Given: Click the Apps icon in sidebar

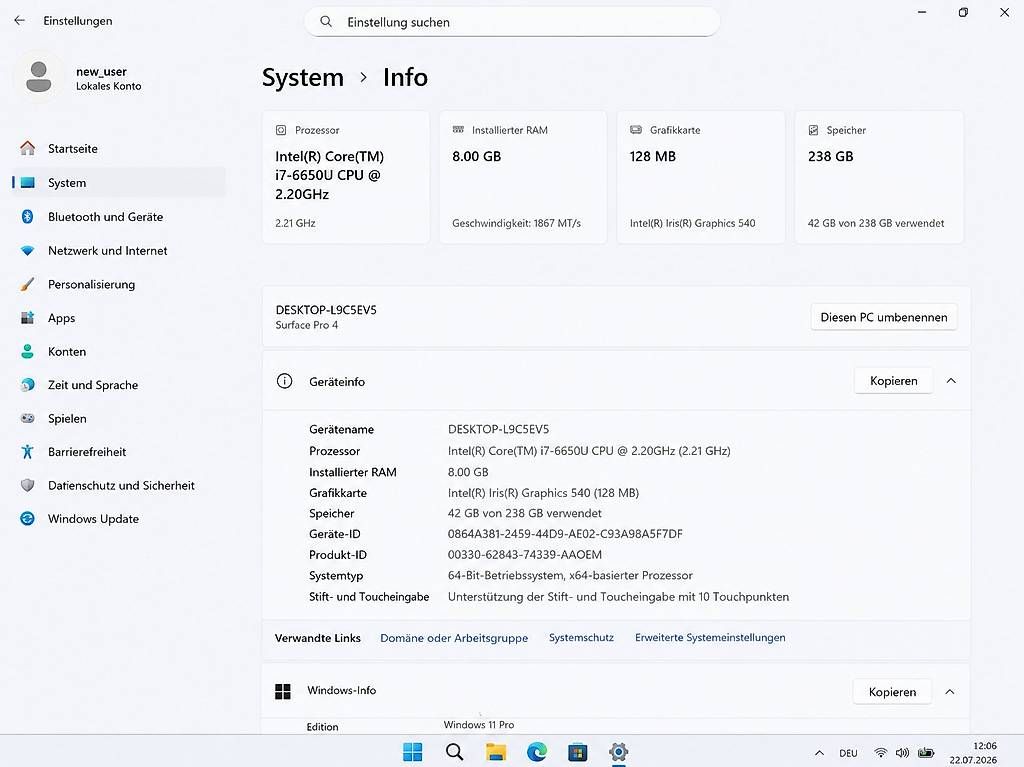Looking at the screenshot, I should click(27, 318).
